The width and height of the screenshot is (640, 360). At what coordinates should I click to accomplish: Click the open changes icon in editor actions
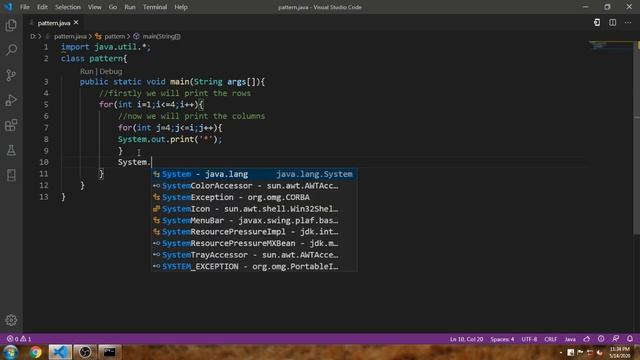click(597, 22)
